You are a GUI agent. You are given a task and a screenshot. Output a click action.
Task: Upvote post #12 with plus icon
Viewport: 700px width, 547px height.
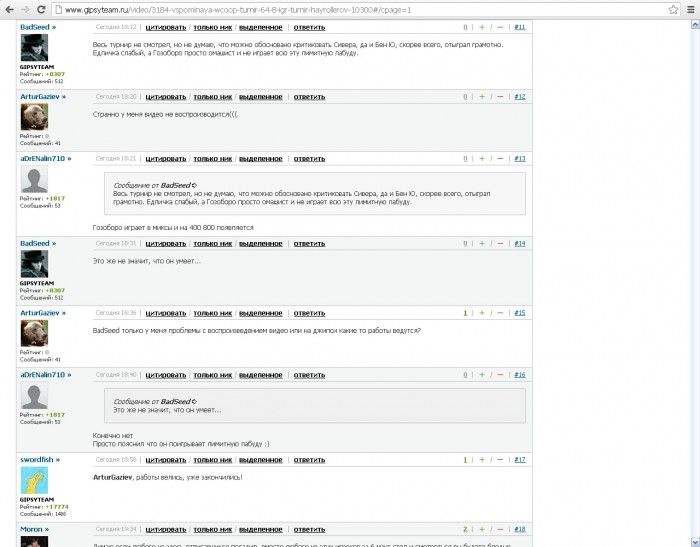click(x=482, y=97)
